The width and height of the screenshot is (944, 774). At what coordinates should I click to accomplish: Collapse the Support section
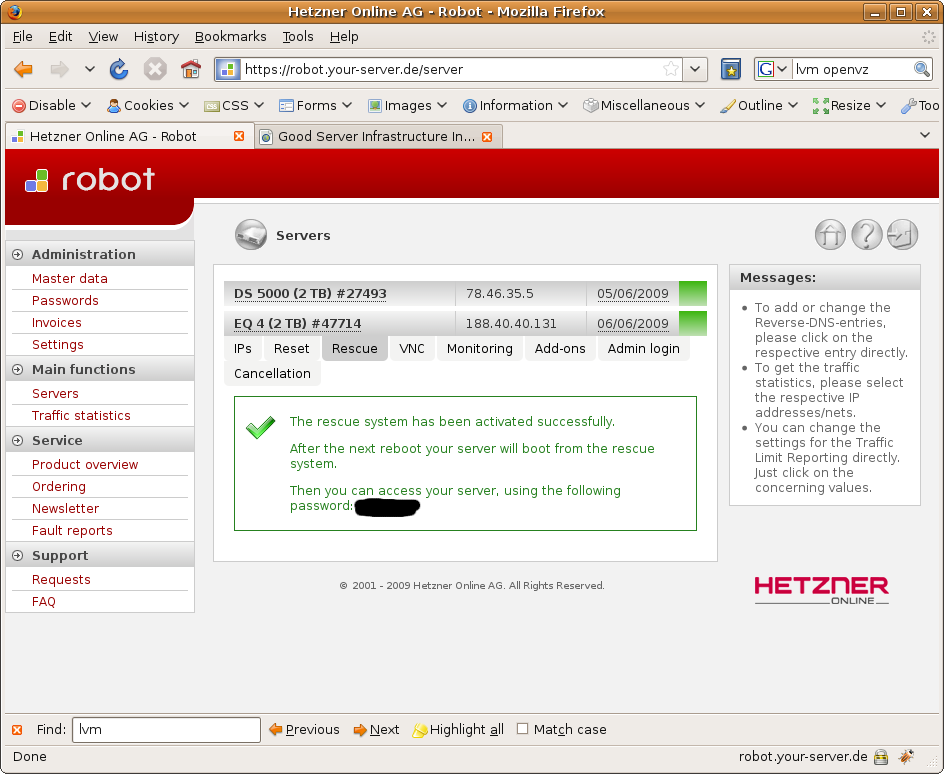point(17,556)
